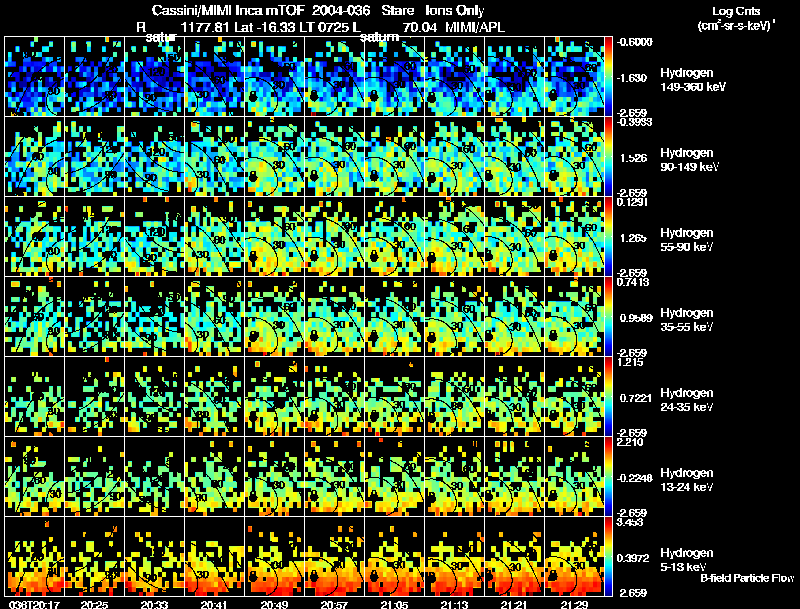This screenshot has width=800, height=609.
Task: Click the '-1.630' colorbar midpoint value
Action: tap(633, 78)
